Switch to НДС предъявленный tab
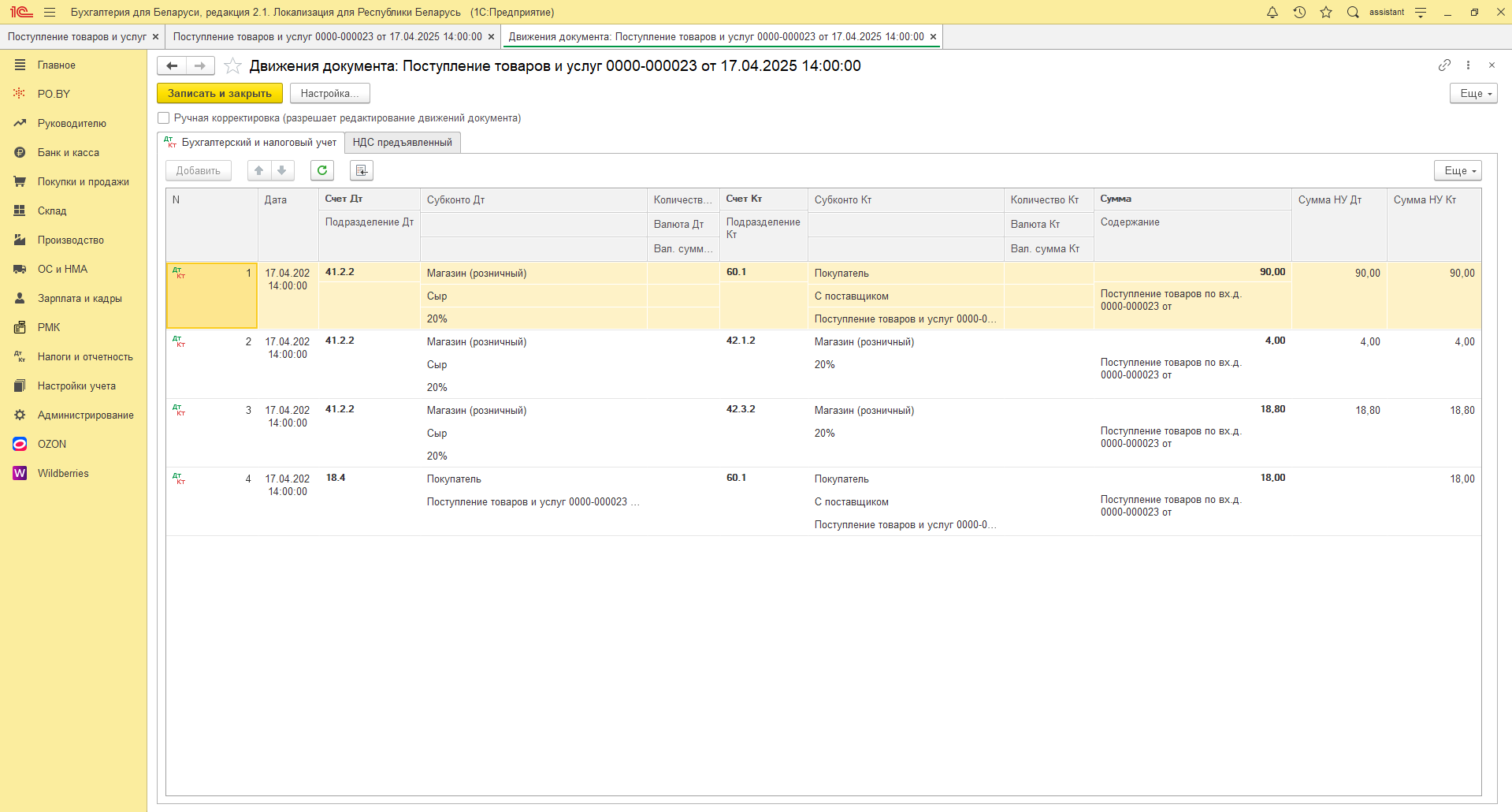Viewport: 1512px width, 812px height. (x=402, y=143)
